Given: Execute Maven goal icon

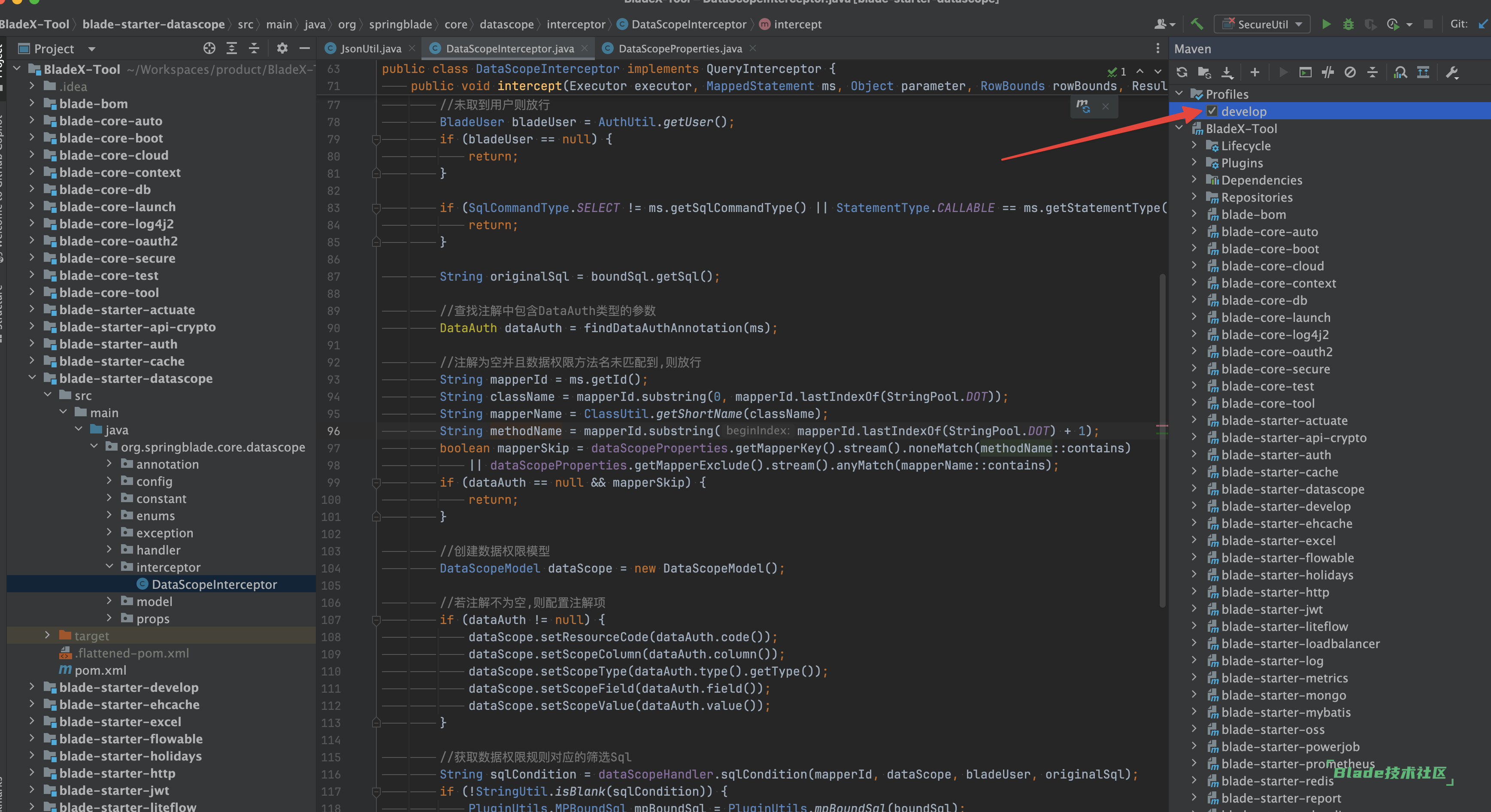Looking at the screenshot, I should tap(1305, 73).
